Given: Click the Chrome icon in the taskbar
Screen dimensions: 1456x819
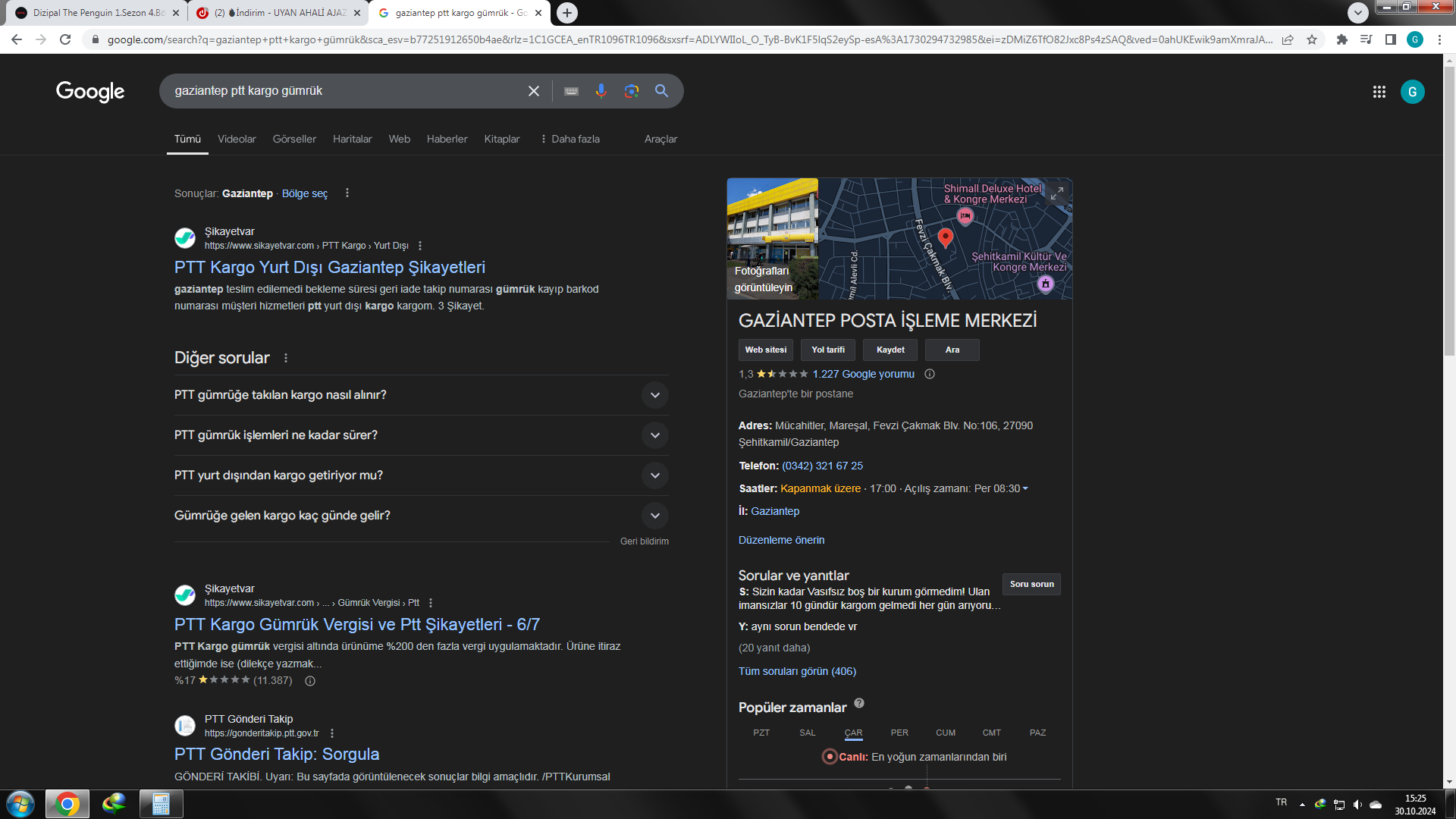Looking at the screenshot, I should [67, 804].
